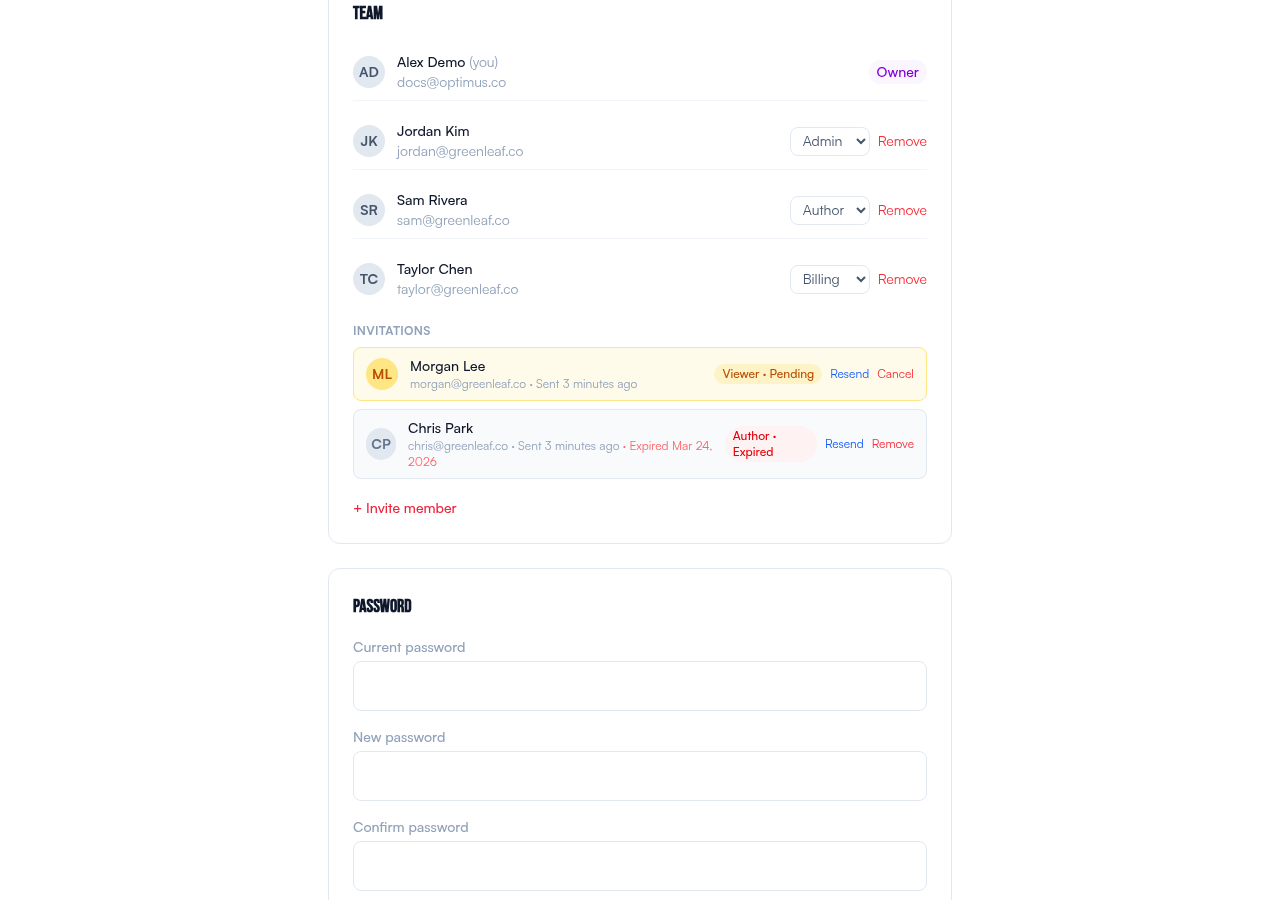The image size is (1280, 900).
Task: Click the New password input box
Action: [x=639, y=776]
